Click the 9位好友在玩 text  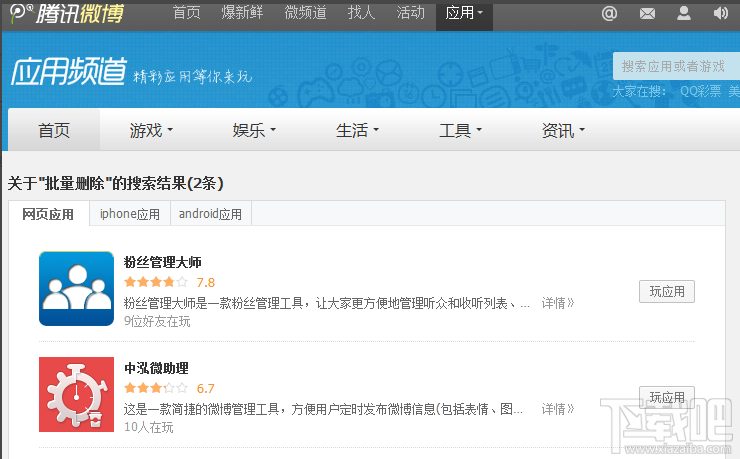click(x=157, y=322)
